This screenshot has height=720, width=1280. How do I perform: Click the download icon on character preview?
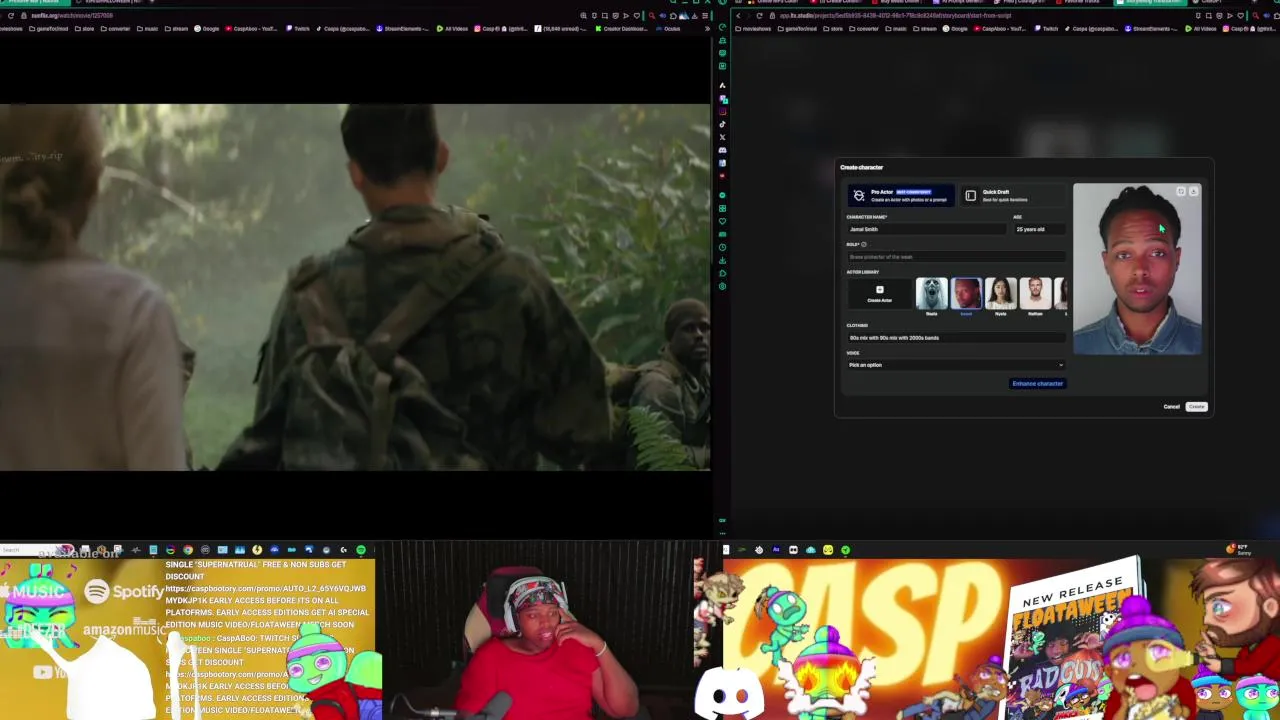1193,191
